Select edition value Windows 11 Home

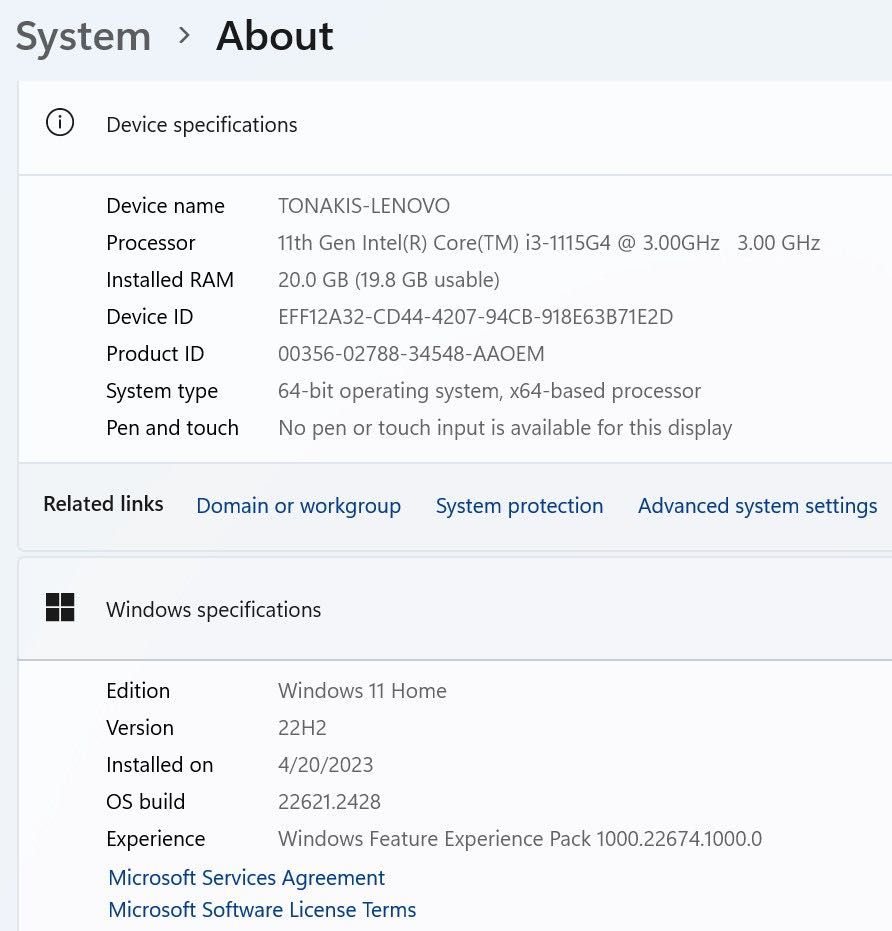362,691
